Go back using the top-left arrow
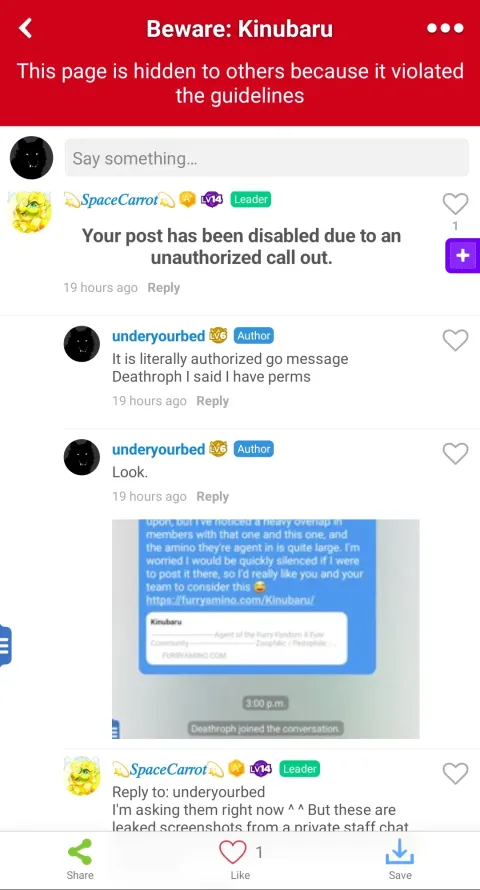480x890 pixels. coord(25,28)
